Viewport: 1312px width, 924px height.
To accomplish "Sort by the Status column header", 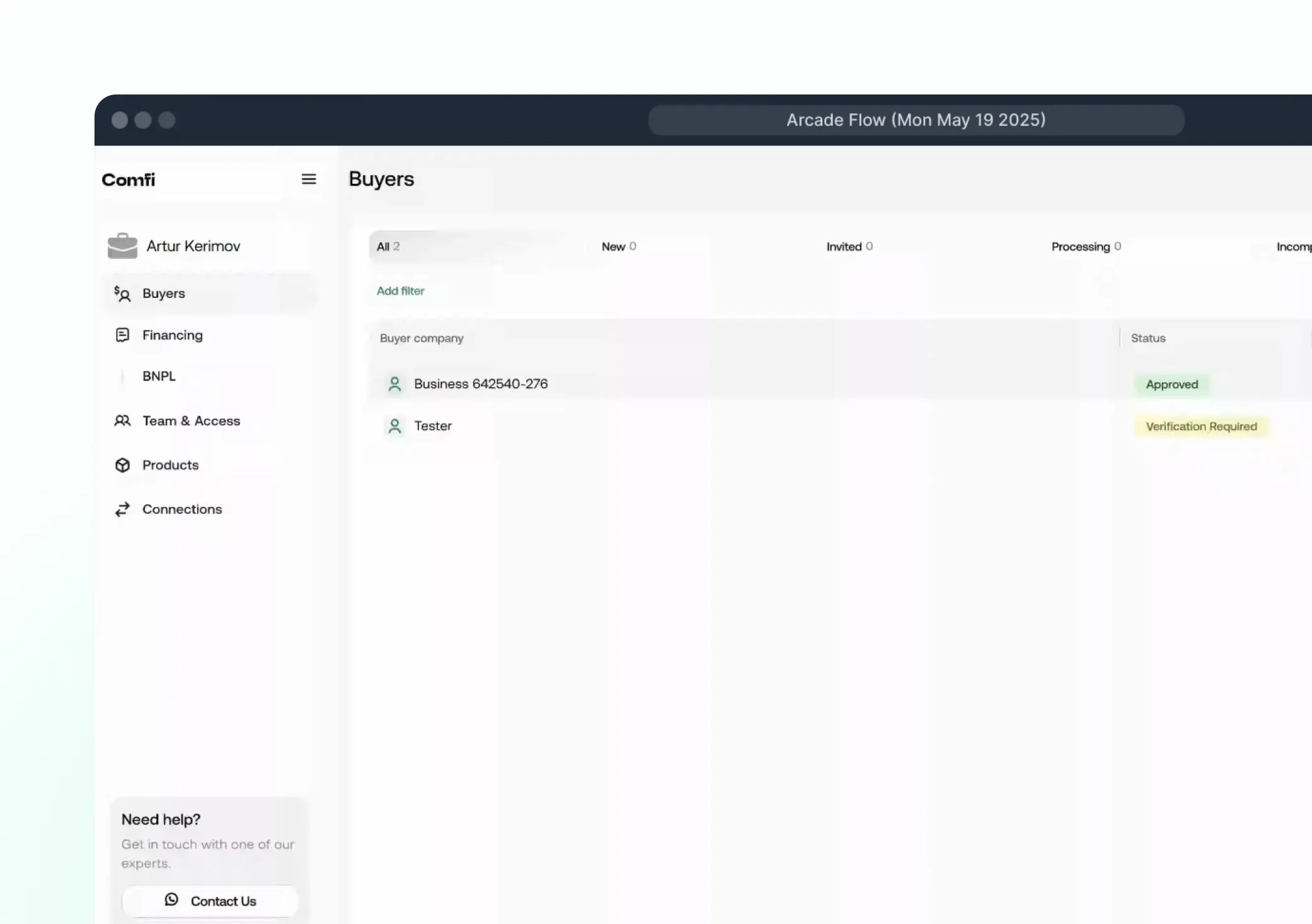I will (x=1148, y=338).
